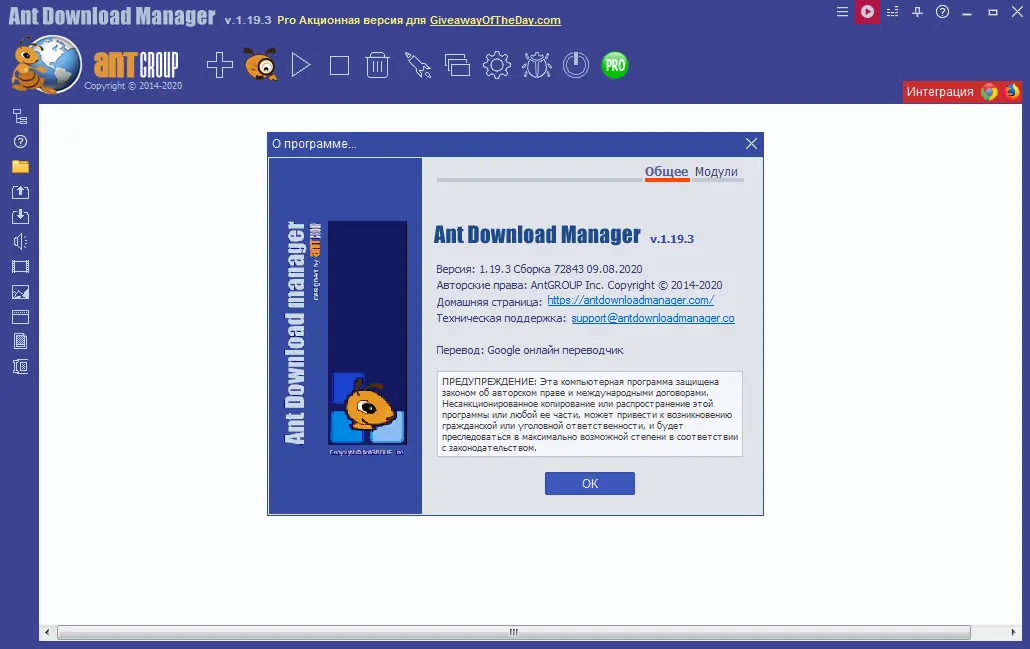Close the О программе dialog
The image size is (1030, 649).
click(751, 144)
